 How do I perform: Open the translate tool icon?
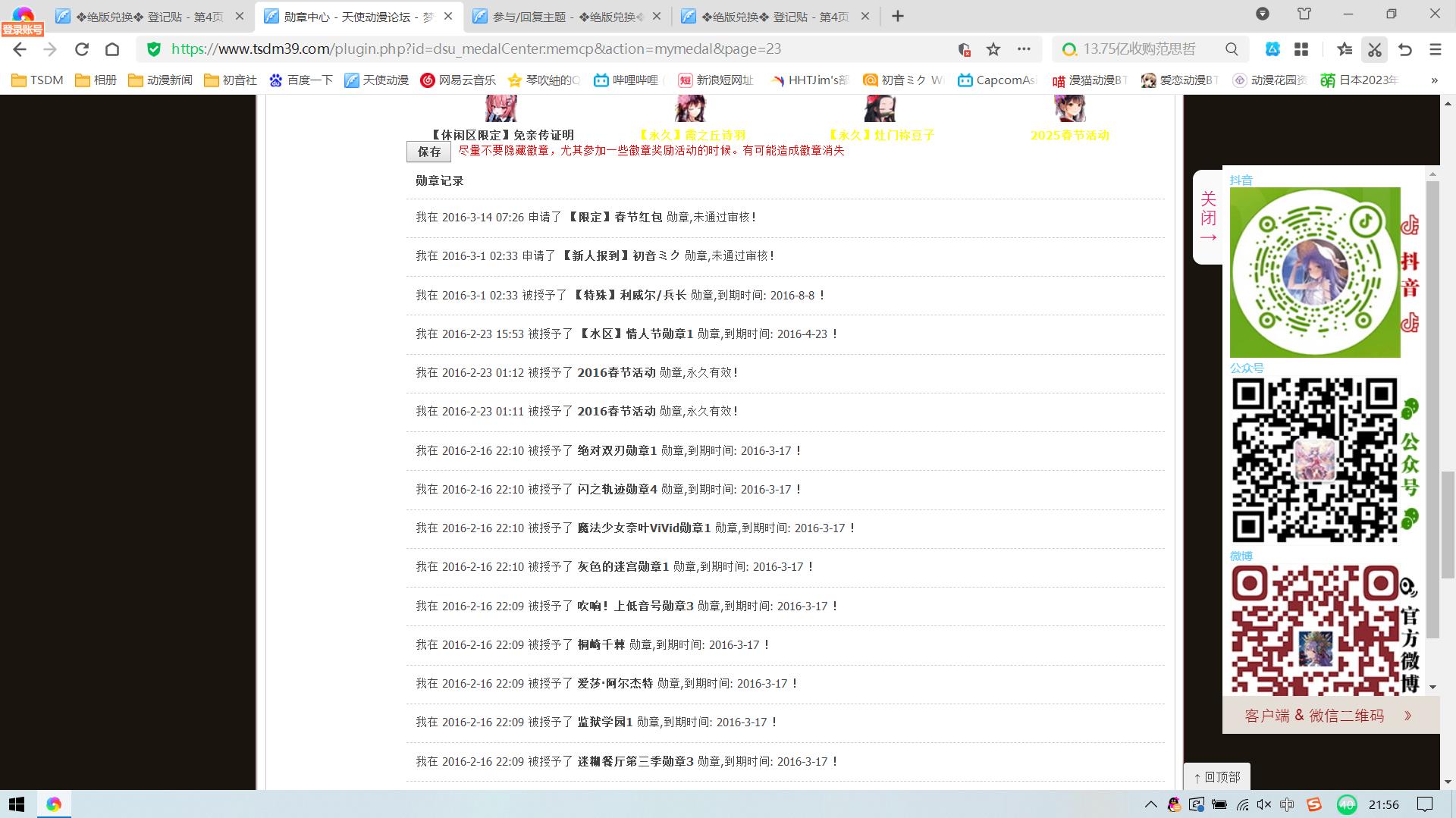[1272, 49]
